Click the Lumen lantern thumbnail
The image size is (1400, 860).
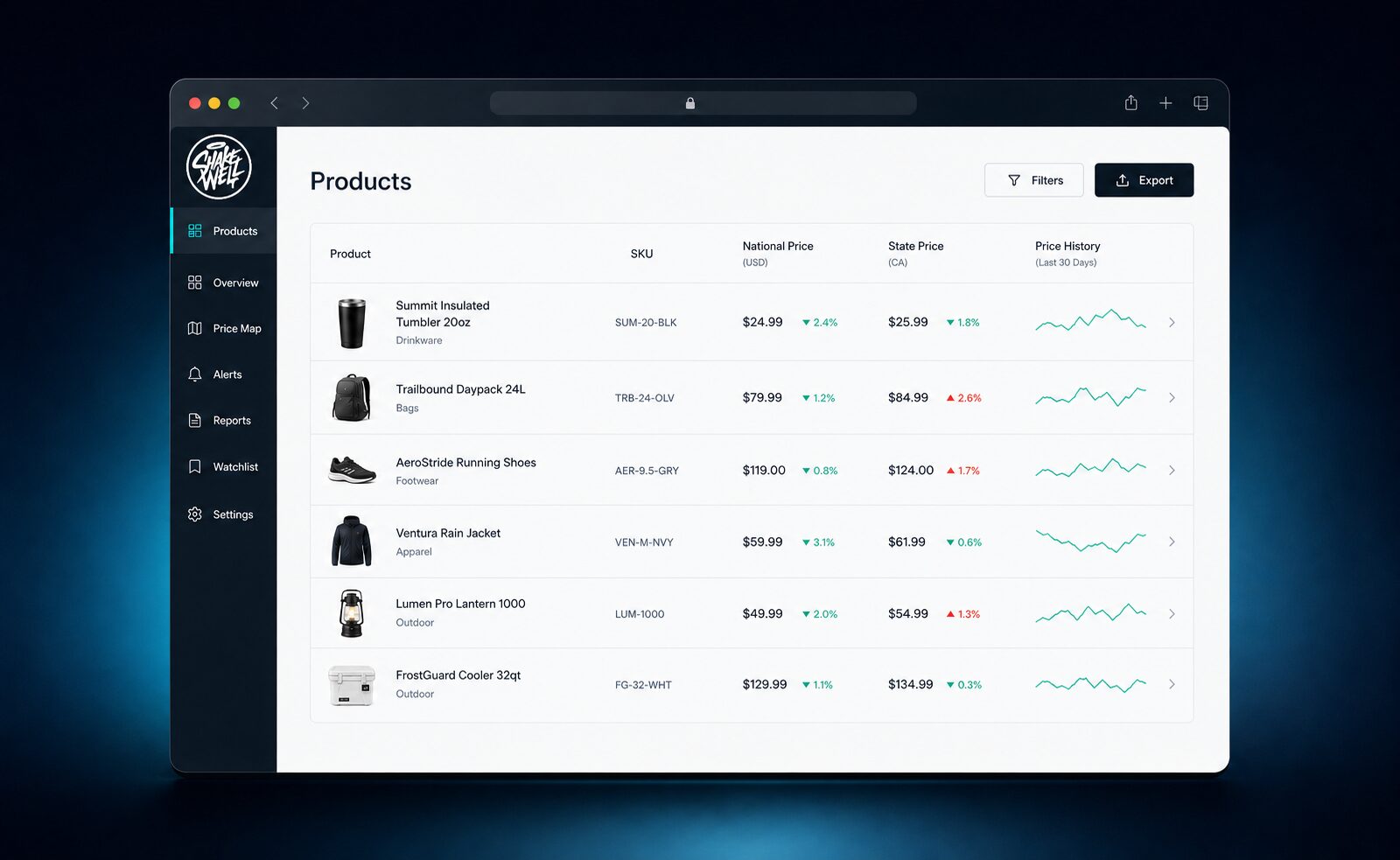coord(352,613)
